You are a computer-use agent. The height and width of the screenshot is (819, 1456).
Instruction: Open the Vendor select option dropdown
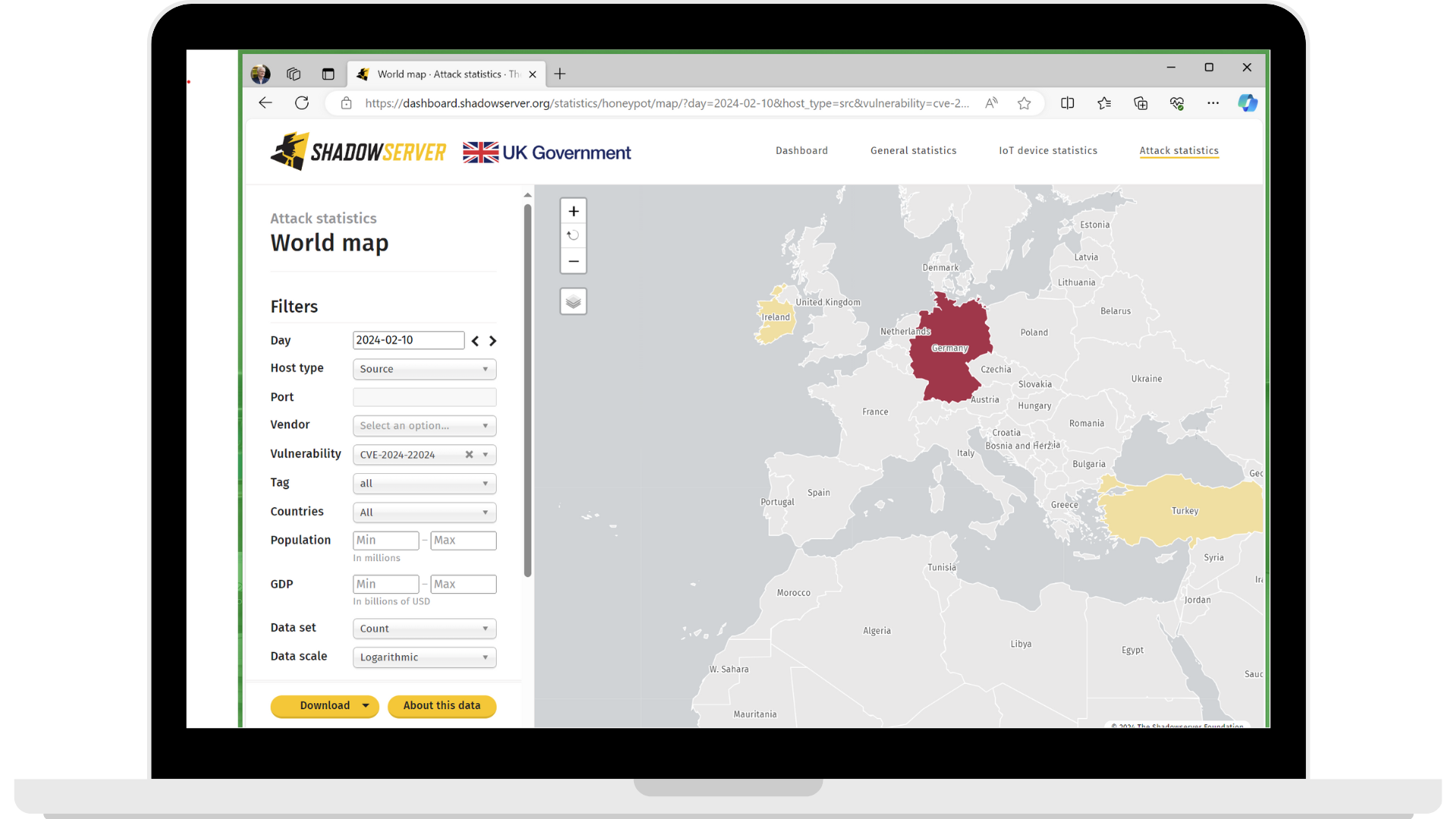[x=424, y=426]
